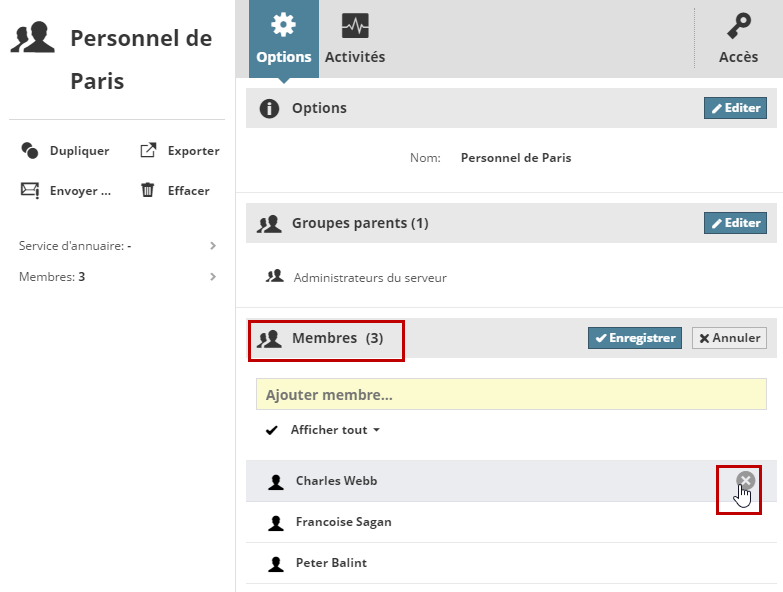Click the Accès key icon
The width and height of the screenshot is (783, 592).
pos(738,26)
